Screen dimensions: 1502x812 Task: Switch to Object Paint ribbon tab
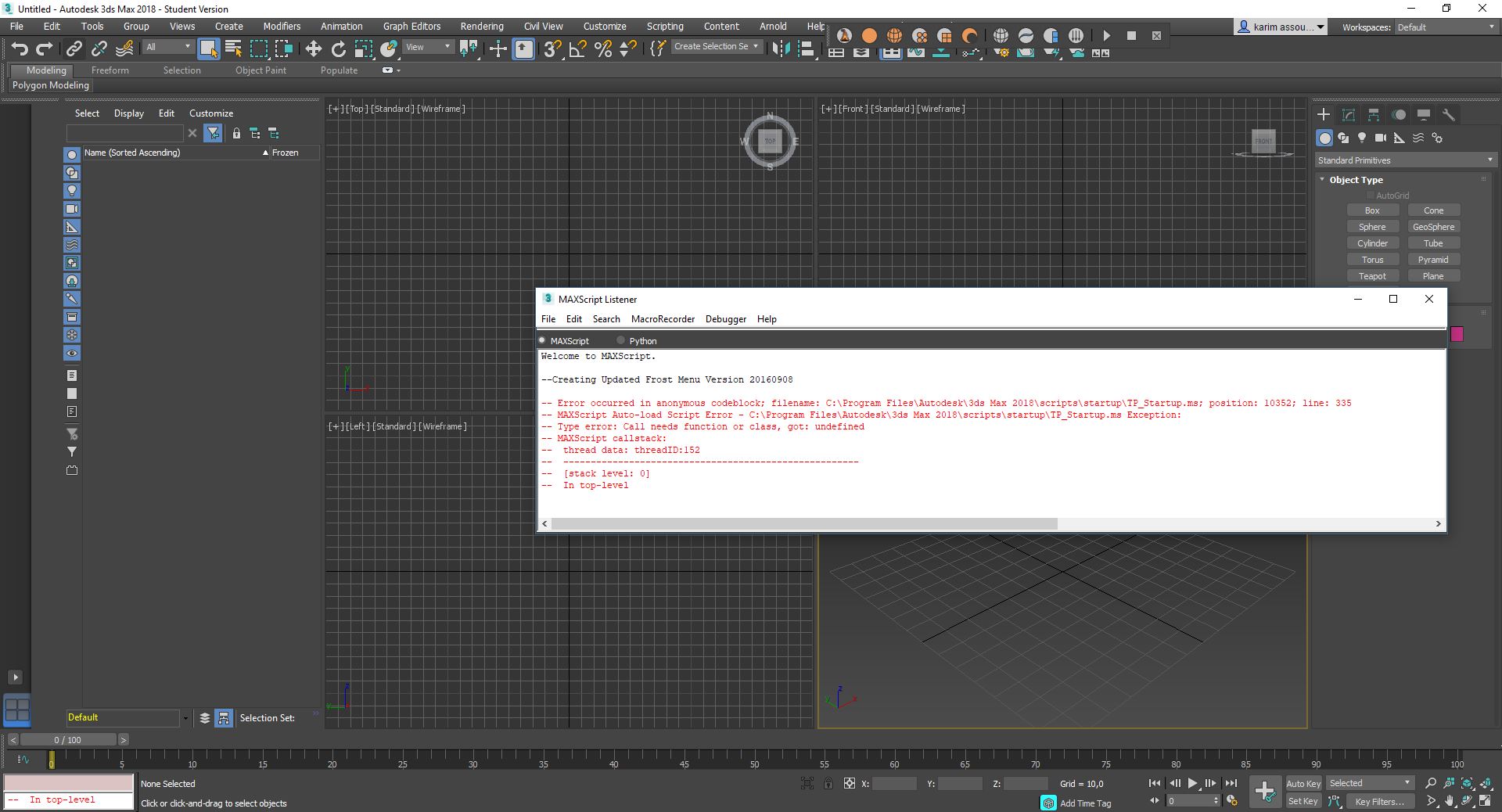pos(261,70)
